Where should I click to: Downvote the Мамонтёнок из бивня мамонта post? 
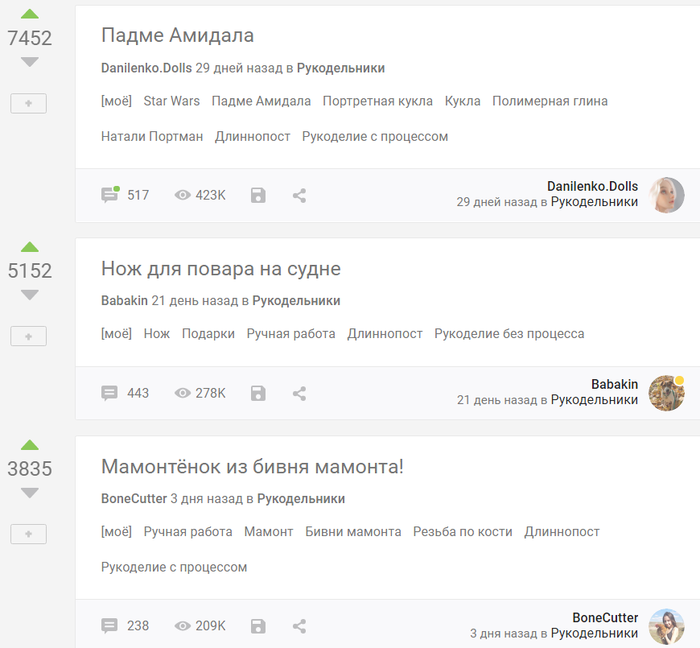click(29, 493)
